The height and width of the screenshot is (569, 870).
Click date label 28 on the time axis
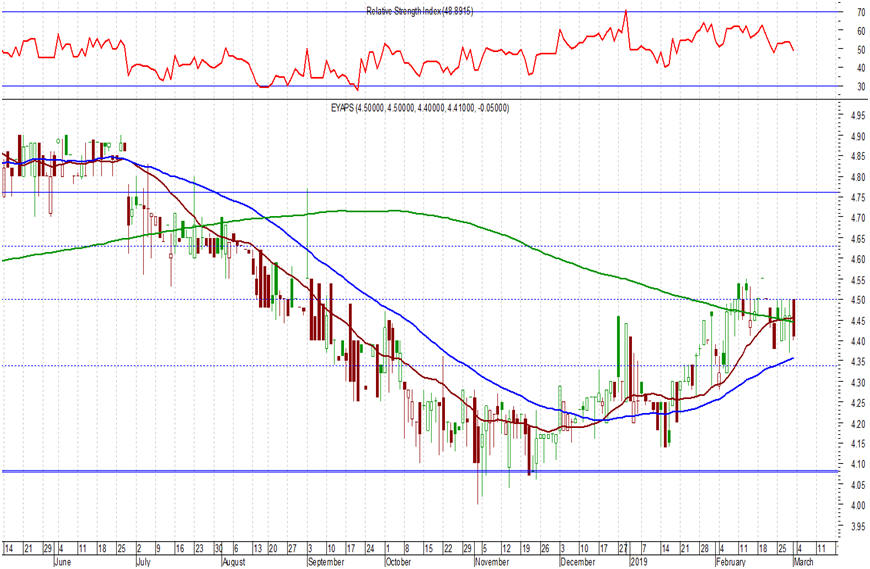click(705, 548)
